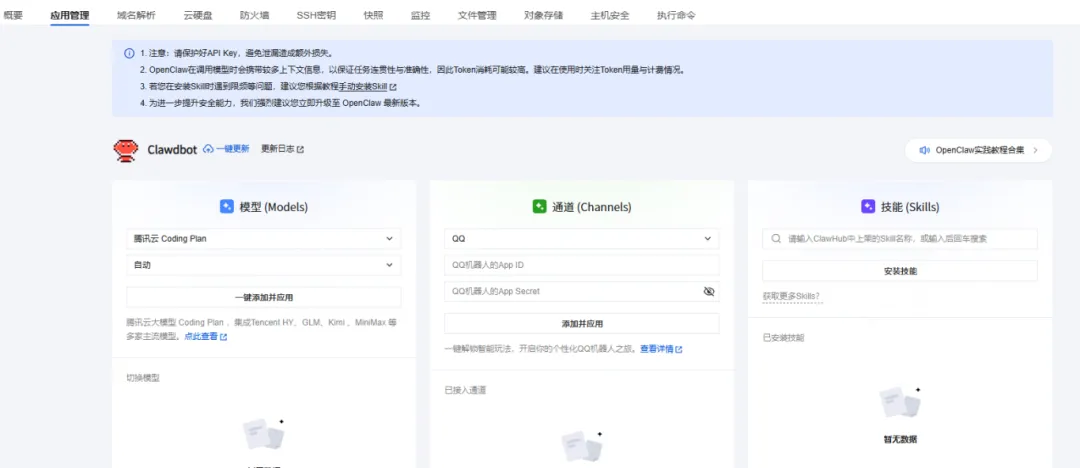
Task: Click the purple 技能 (Skills) icon
Action: (869, 207)
